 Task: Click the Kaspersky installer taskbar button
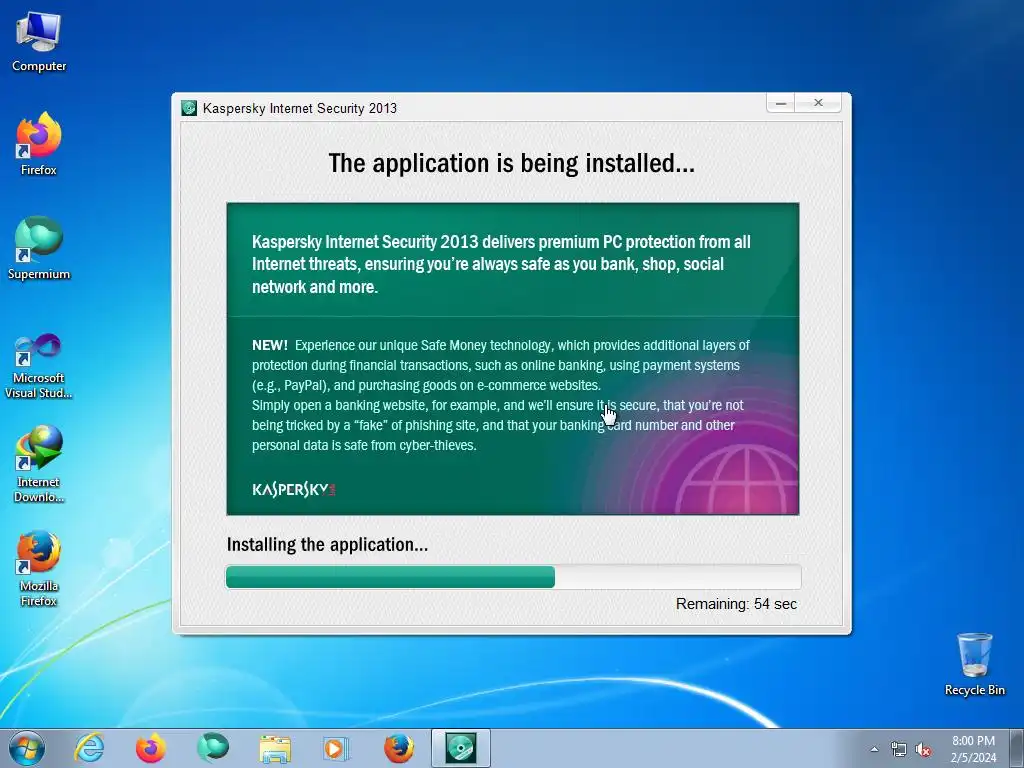460,748
